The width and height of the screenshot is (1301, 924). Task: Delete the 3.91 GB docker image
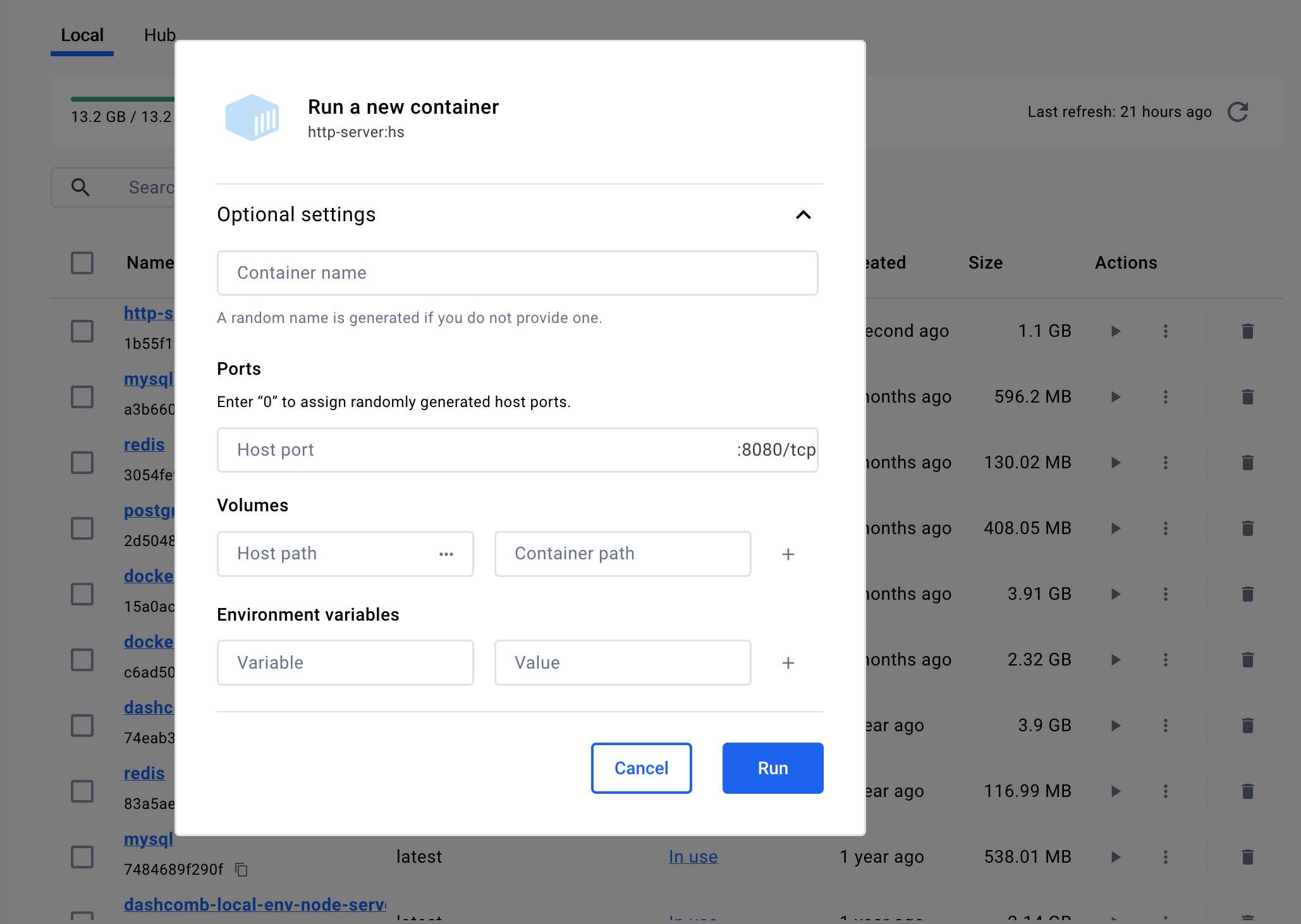[x=1247, y=594]
